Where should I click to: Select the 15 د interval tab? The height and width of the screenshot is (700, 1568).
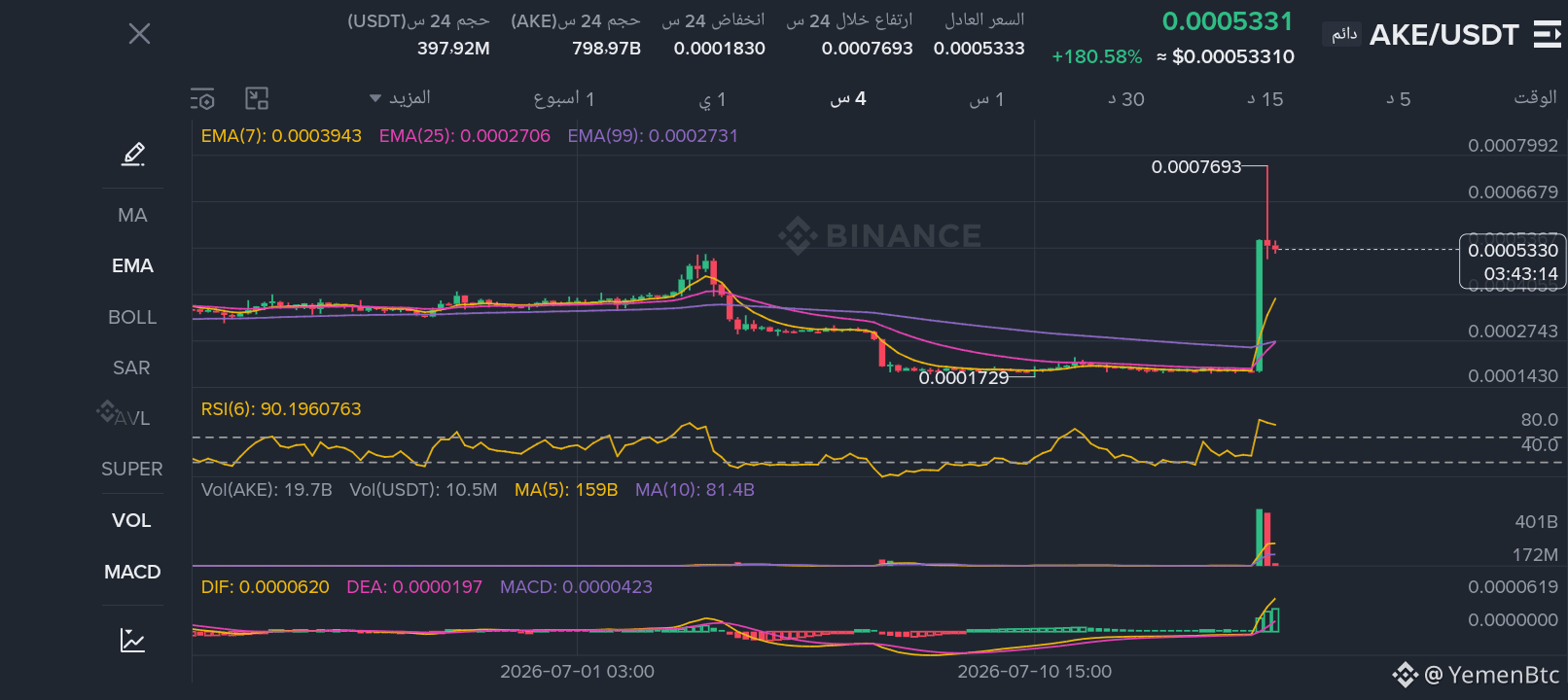1265,99
